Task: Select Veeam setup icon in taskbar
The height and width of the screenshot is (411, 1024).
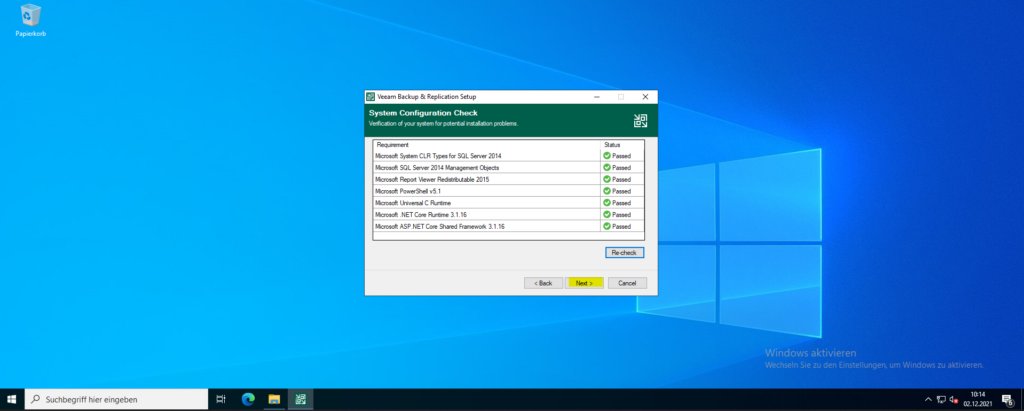Action: tap(300, 399)
